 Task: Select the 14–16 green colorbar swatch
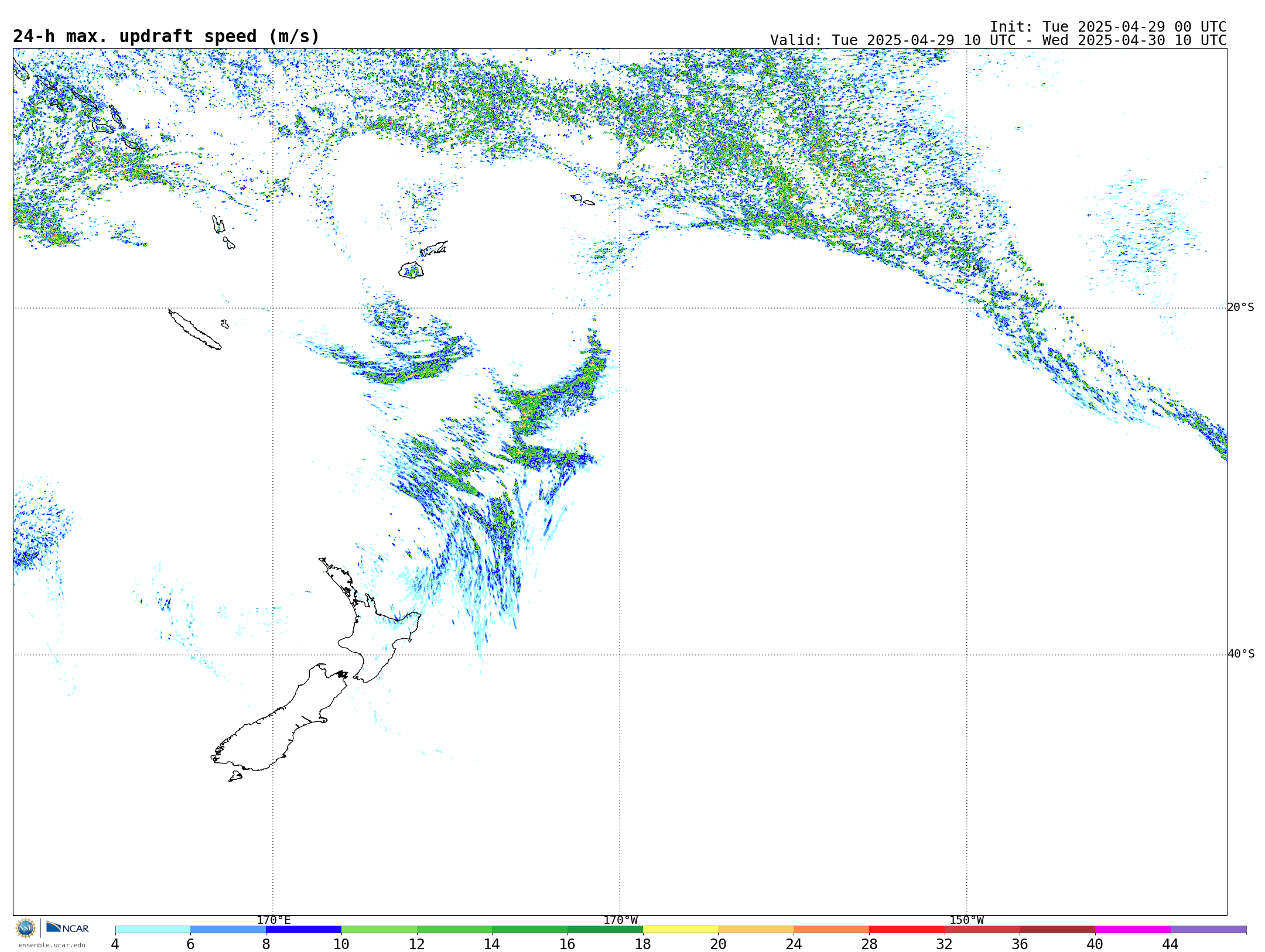tap(530, 929)
